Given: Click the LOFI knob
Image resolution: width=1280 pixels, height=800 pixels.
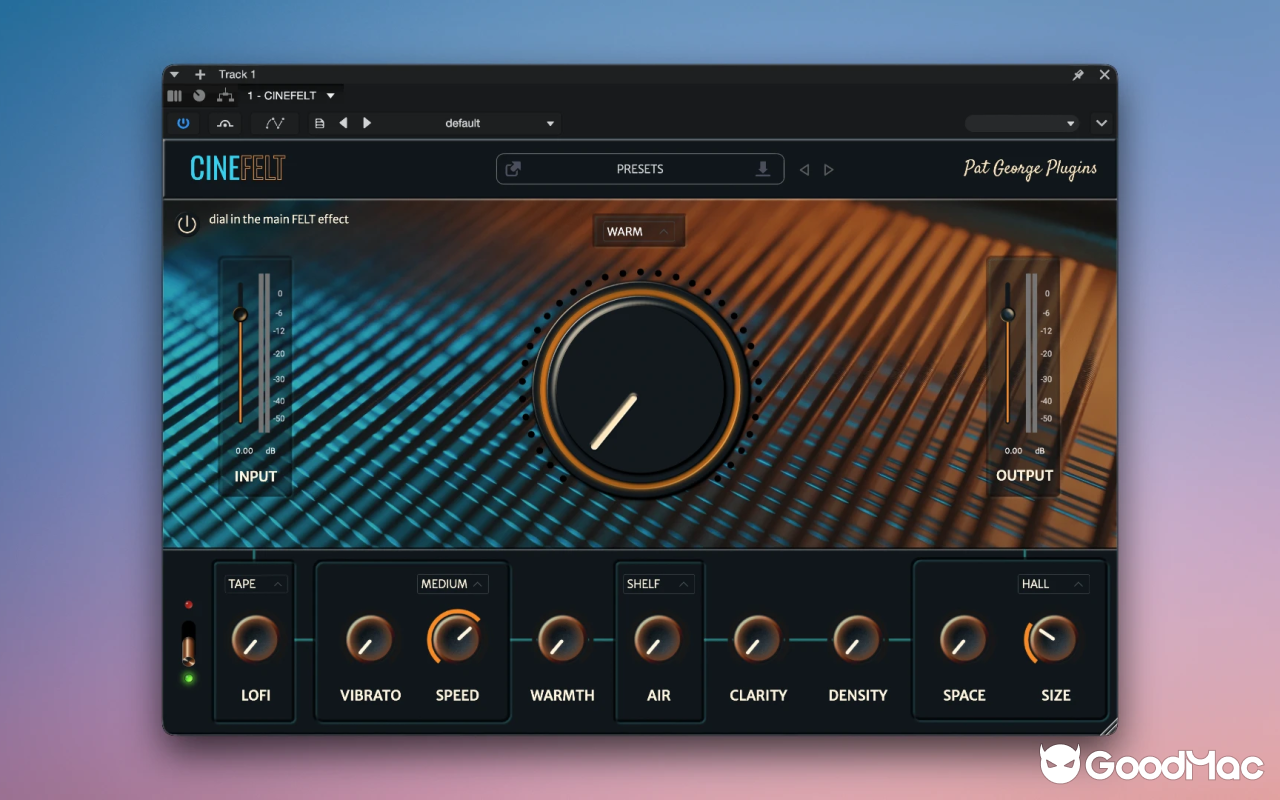Looking at the screenshot, I should [255, 639].
